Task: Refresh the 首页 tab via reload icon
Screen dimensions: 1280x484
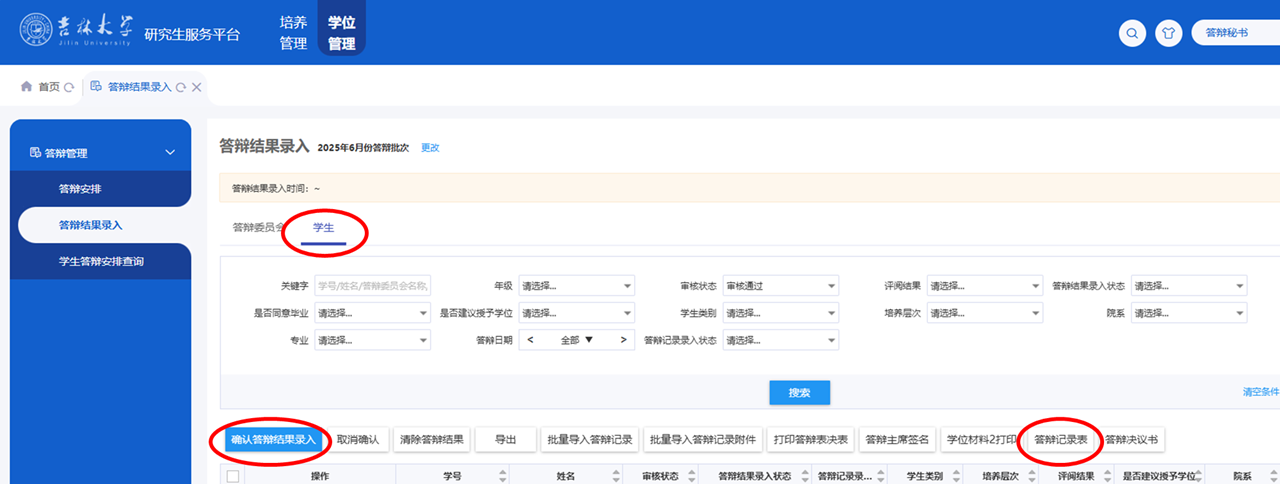Action: [x=69, y=88]
